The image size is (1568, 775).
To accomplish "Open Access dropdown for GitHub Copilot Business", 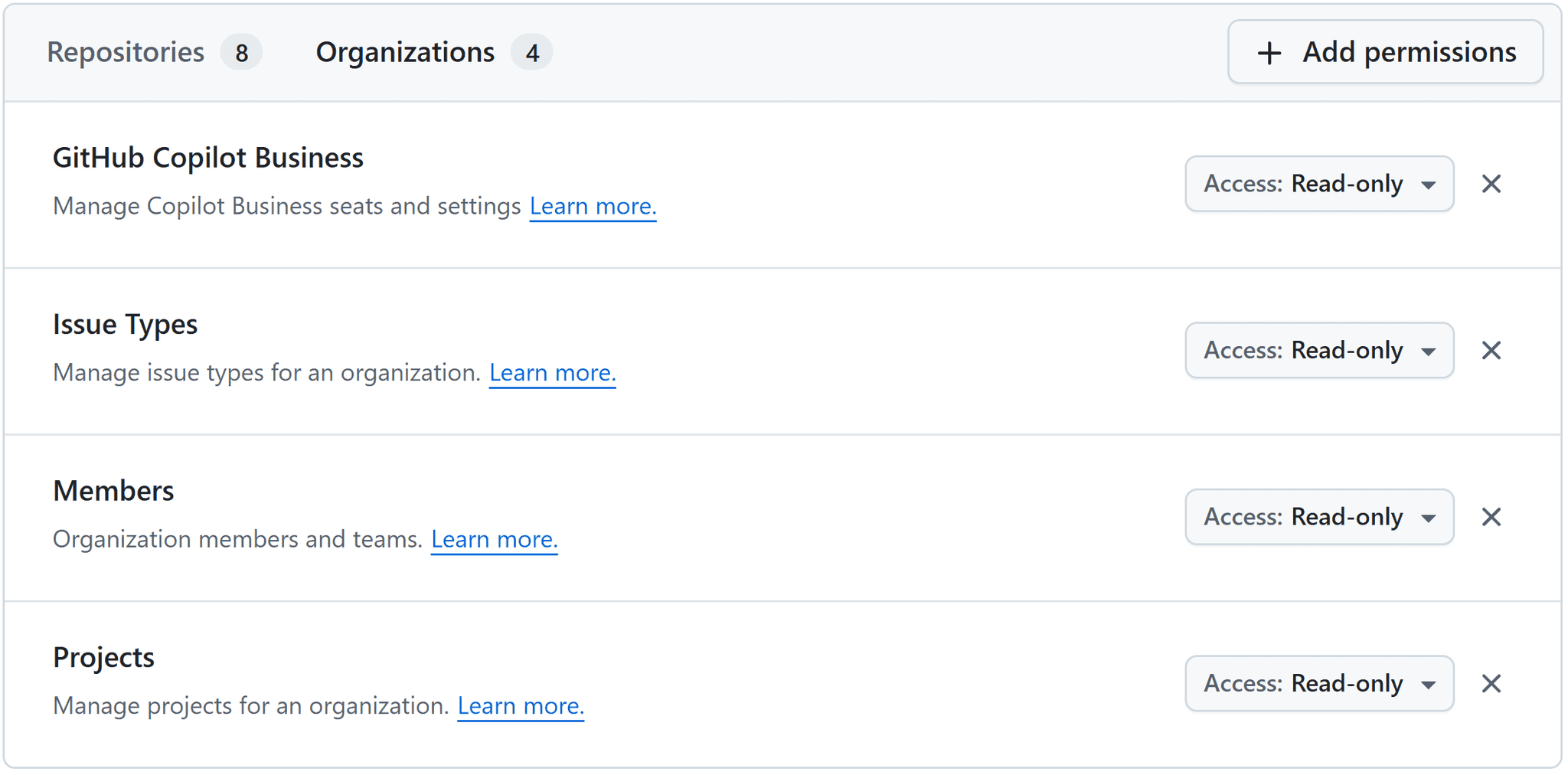I will click(x=1318, y=184).
